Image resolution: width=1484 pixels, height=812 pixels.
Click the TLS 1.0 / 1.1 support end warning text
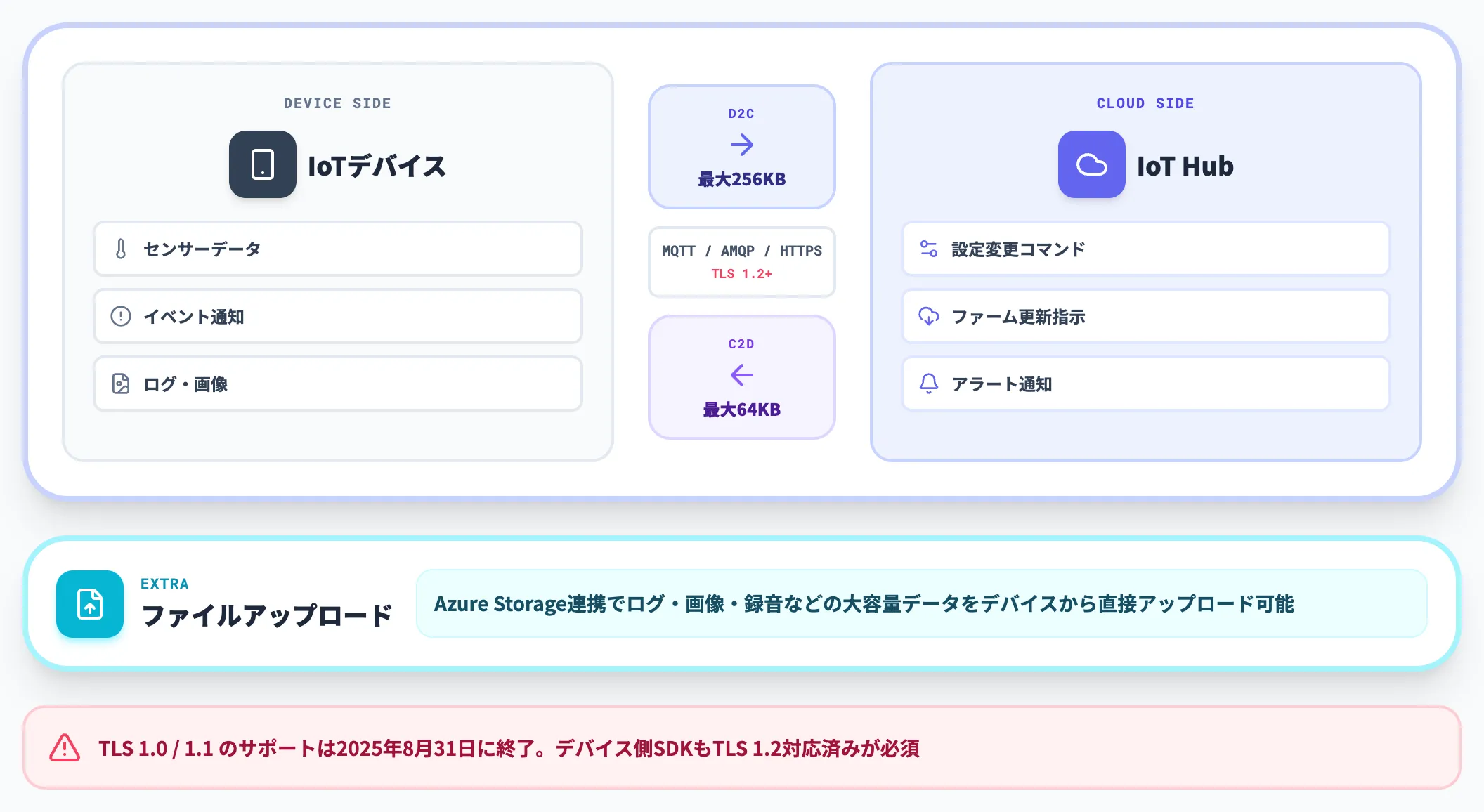(509, 749)
